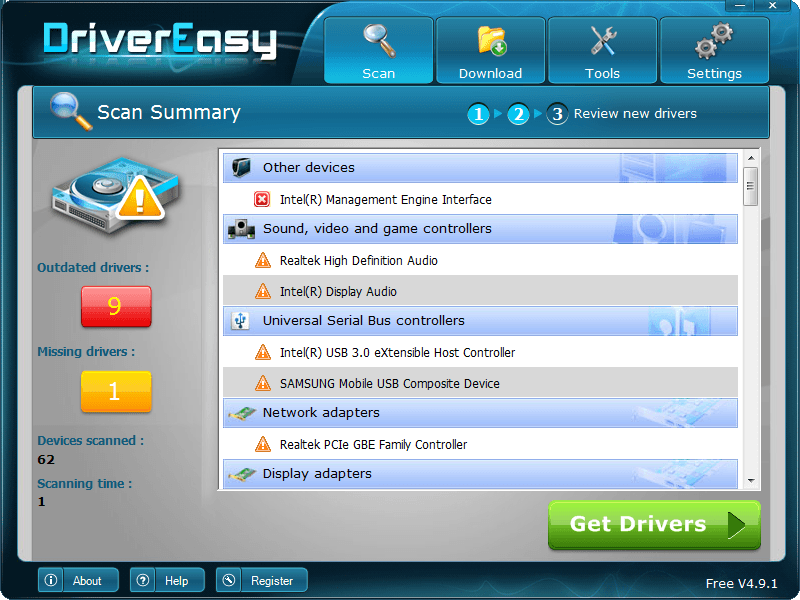Click the Register button
Image resolution: width=800 pixels, height=600 pixels.
(261, 580)
